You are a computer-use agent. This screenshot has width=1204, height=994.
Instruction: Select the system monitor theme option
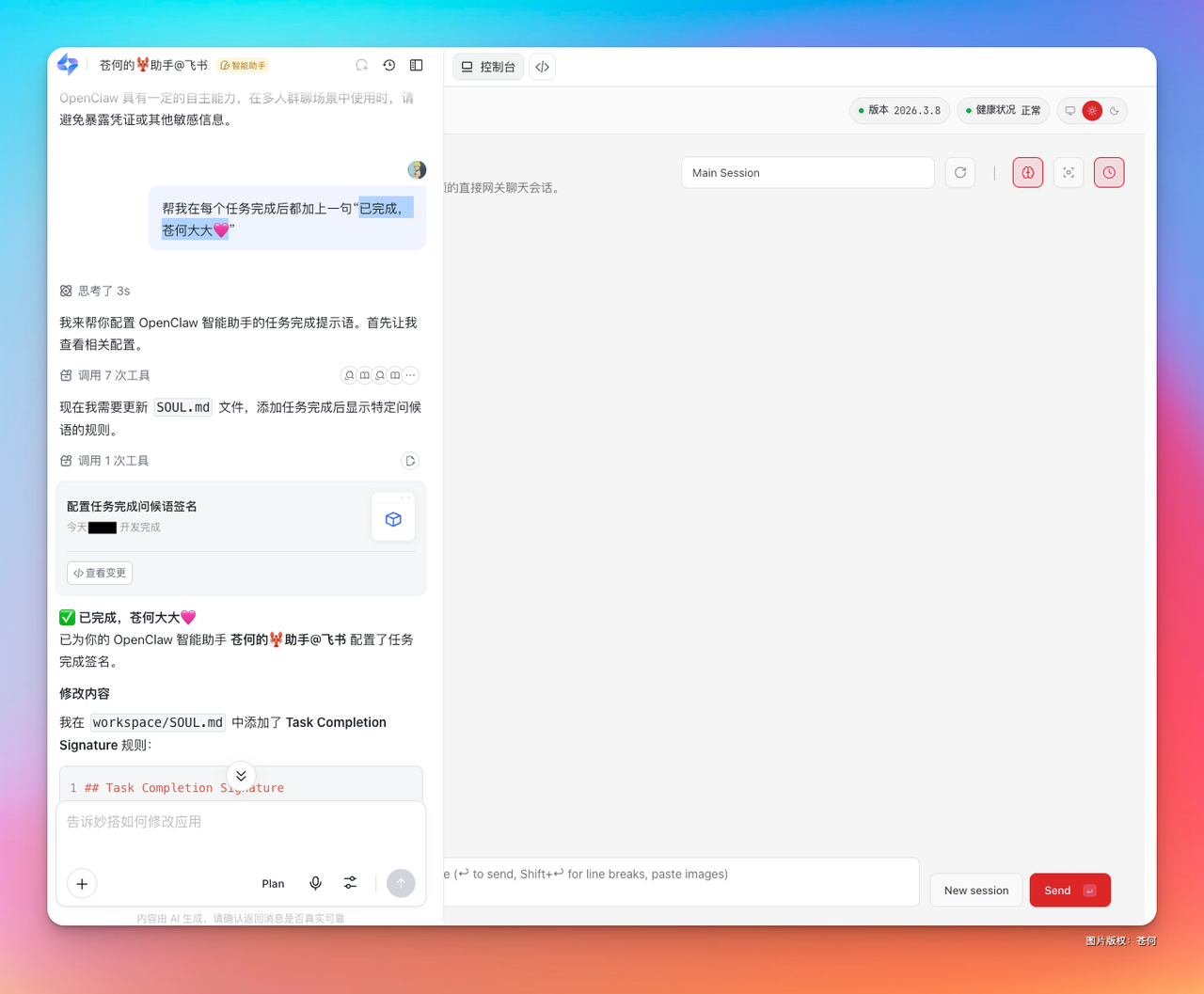1070,111
